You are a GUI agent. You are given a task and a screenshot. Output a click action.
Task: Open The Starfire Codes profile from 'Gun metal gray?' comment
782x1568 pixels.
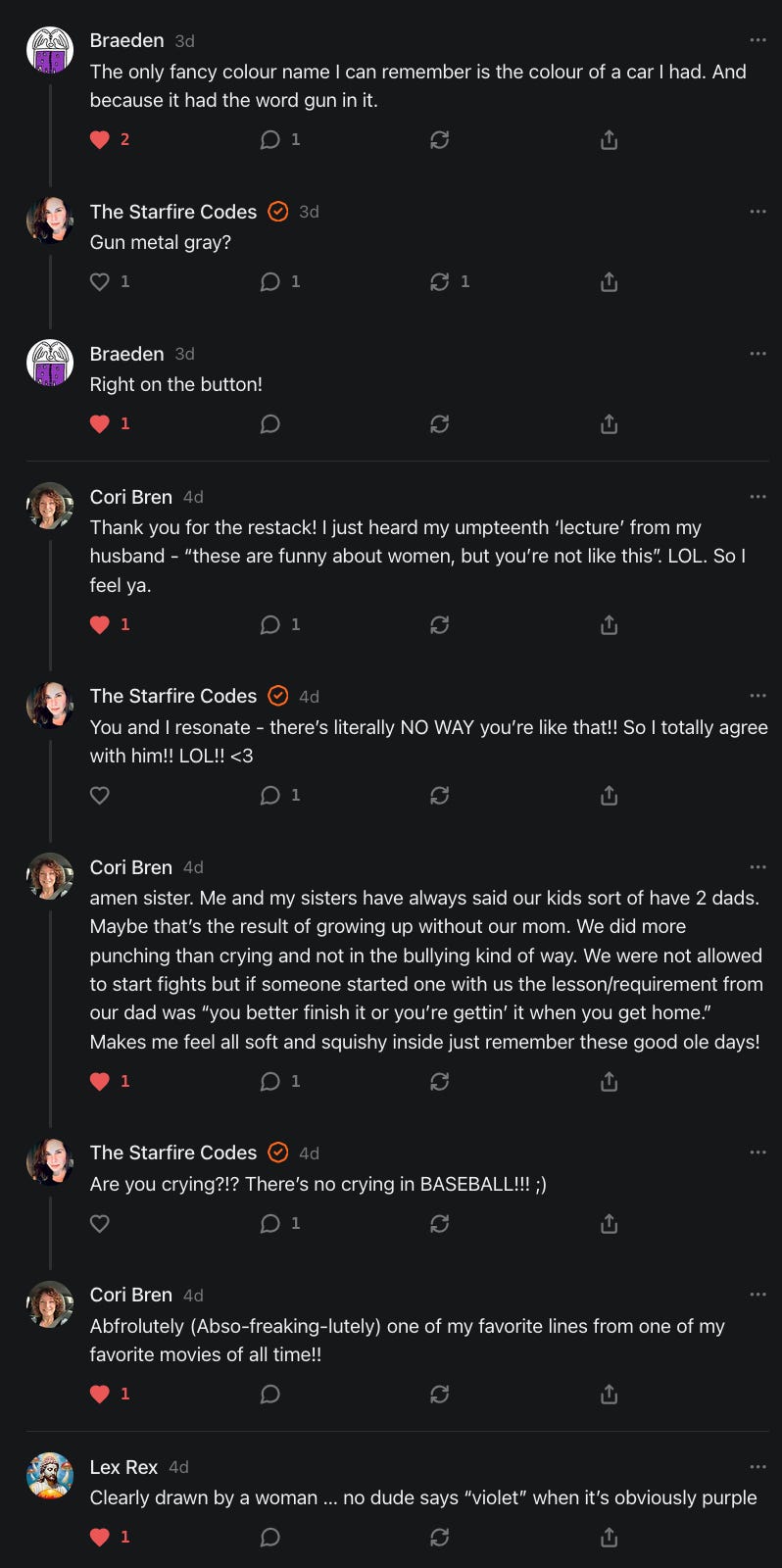click(173, 212)
